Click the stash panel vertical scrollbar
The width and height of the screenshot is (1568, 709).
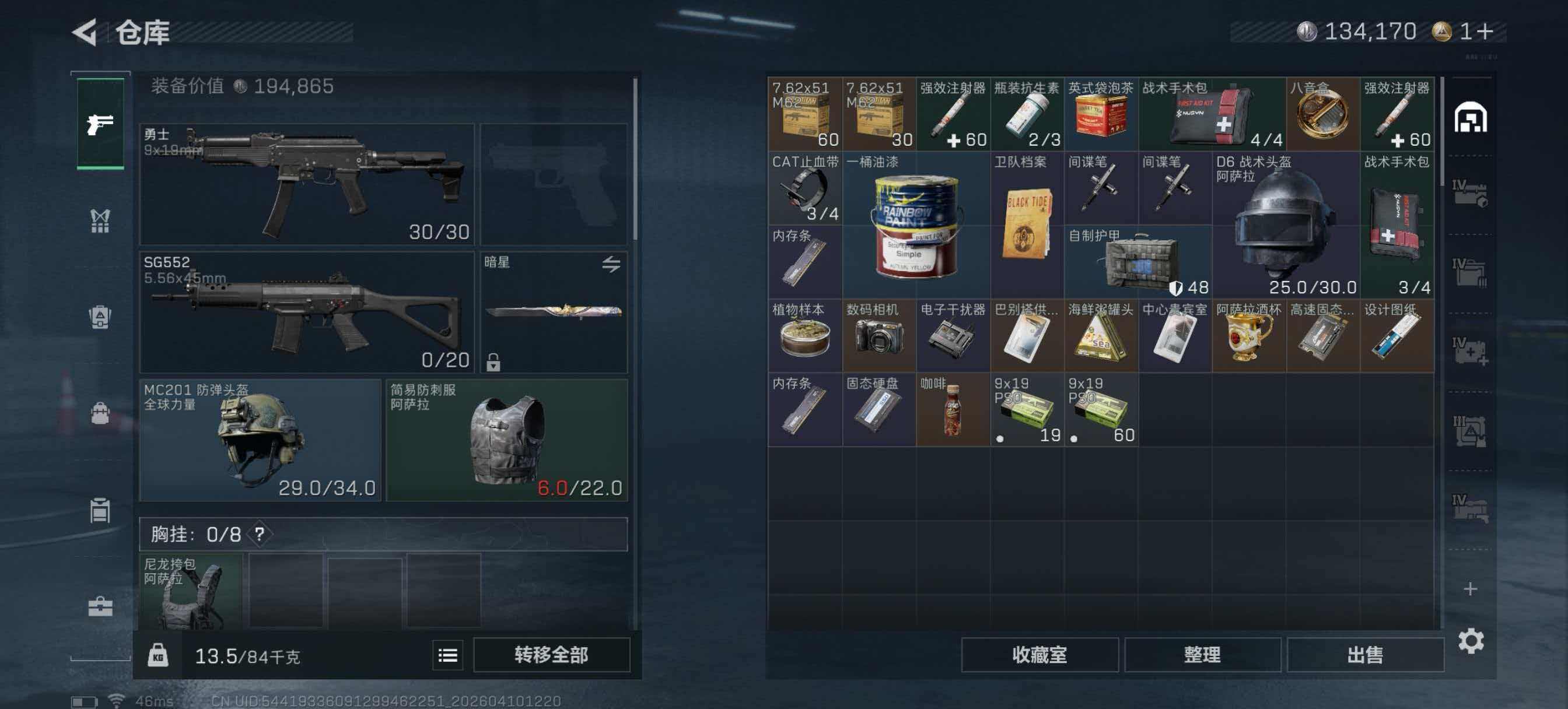1442,131
